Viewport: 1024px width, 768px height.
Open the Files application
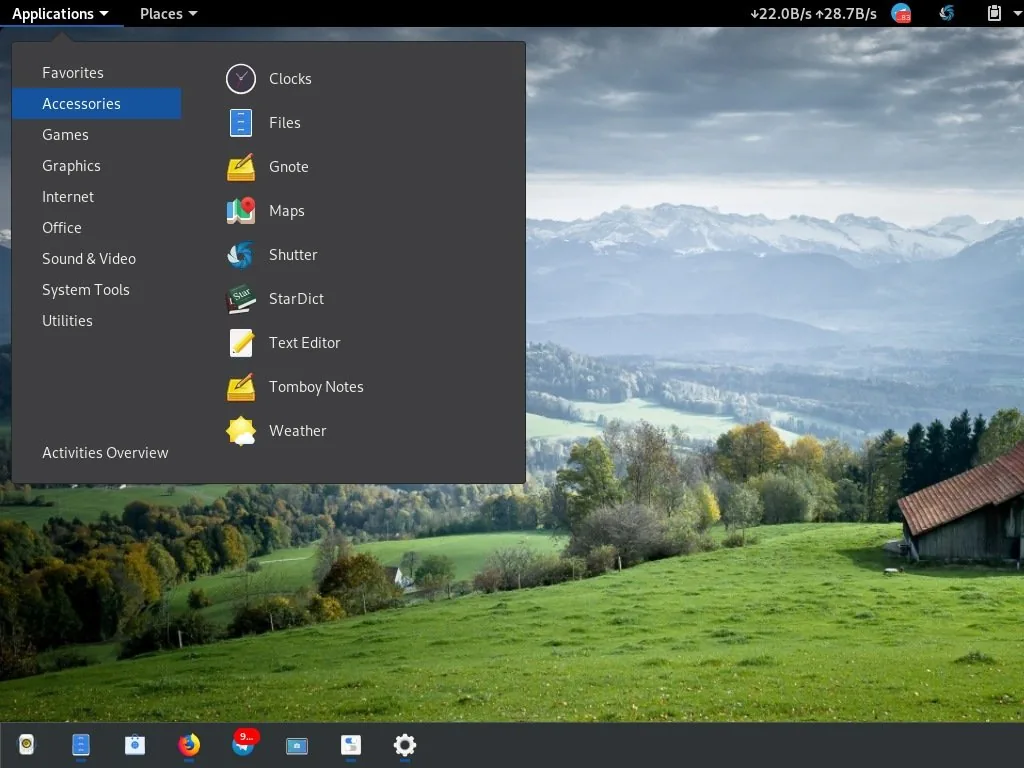[x=285, y=122]
